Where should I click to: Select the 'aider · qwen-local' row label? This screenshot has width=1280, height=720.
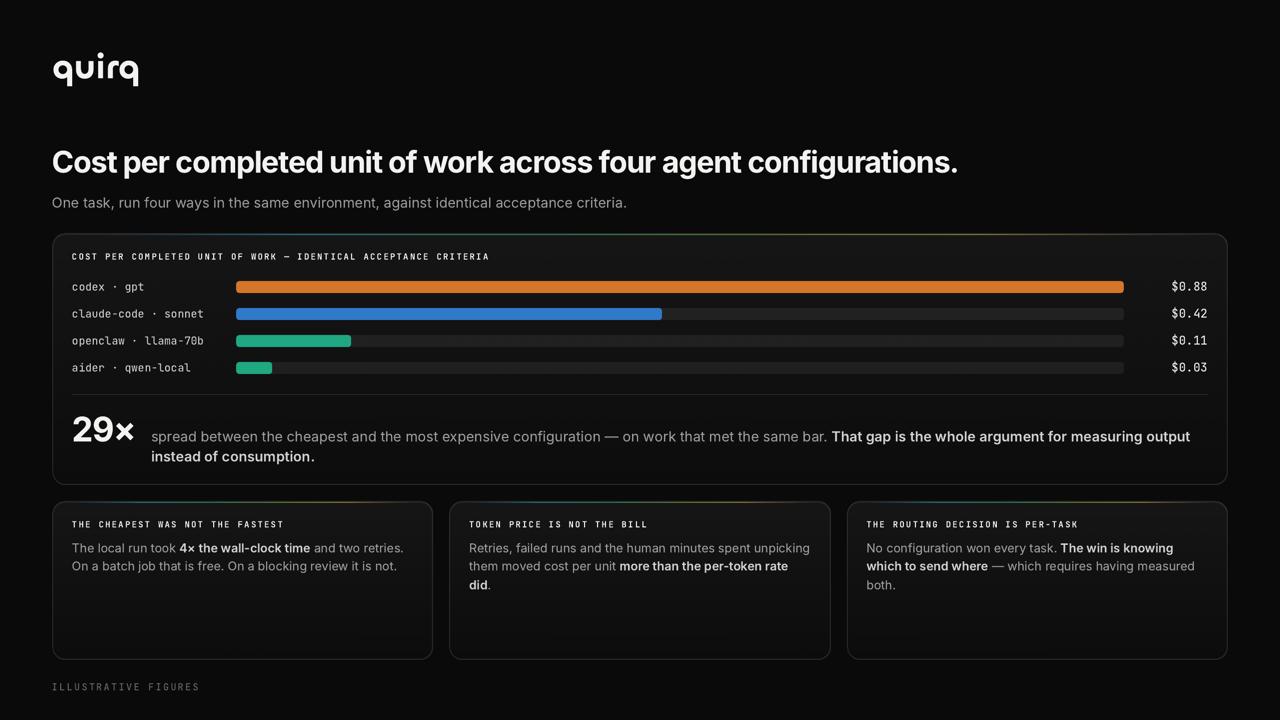(x=131, y=368)
